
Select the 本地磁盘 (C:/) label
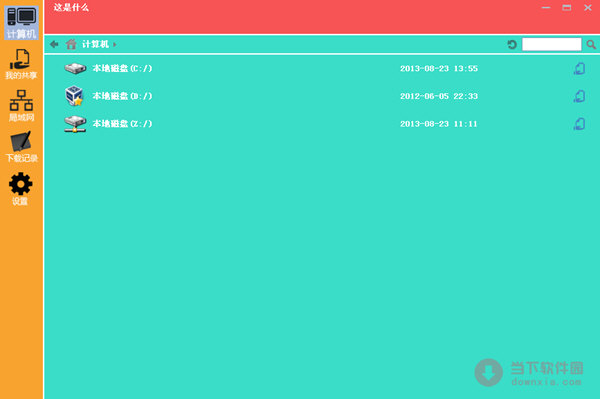click(122, 68)
